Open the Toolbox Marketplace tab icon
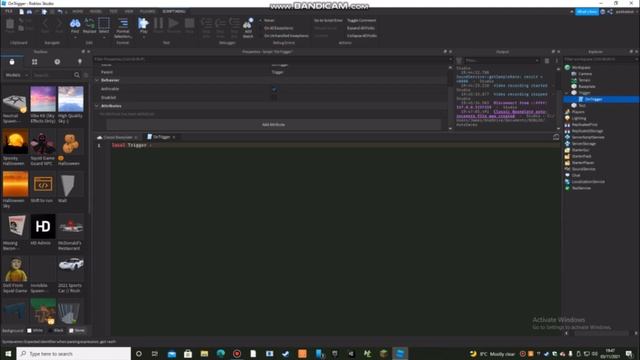Image resolution: width=640 pixels, height=360 pixels. pyautogui.click(x=12, y=62)
